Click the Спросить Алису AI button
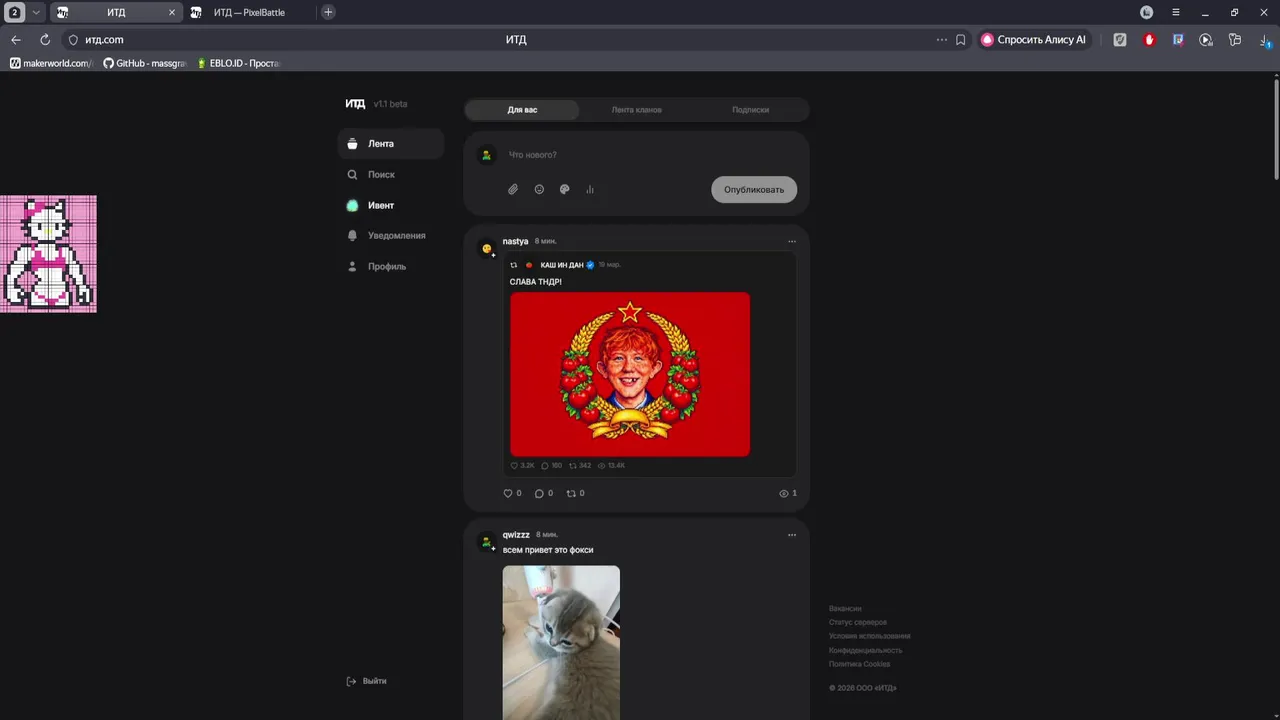Screen dimensions: 1280x720 [1034, 40]
